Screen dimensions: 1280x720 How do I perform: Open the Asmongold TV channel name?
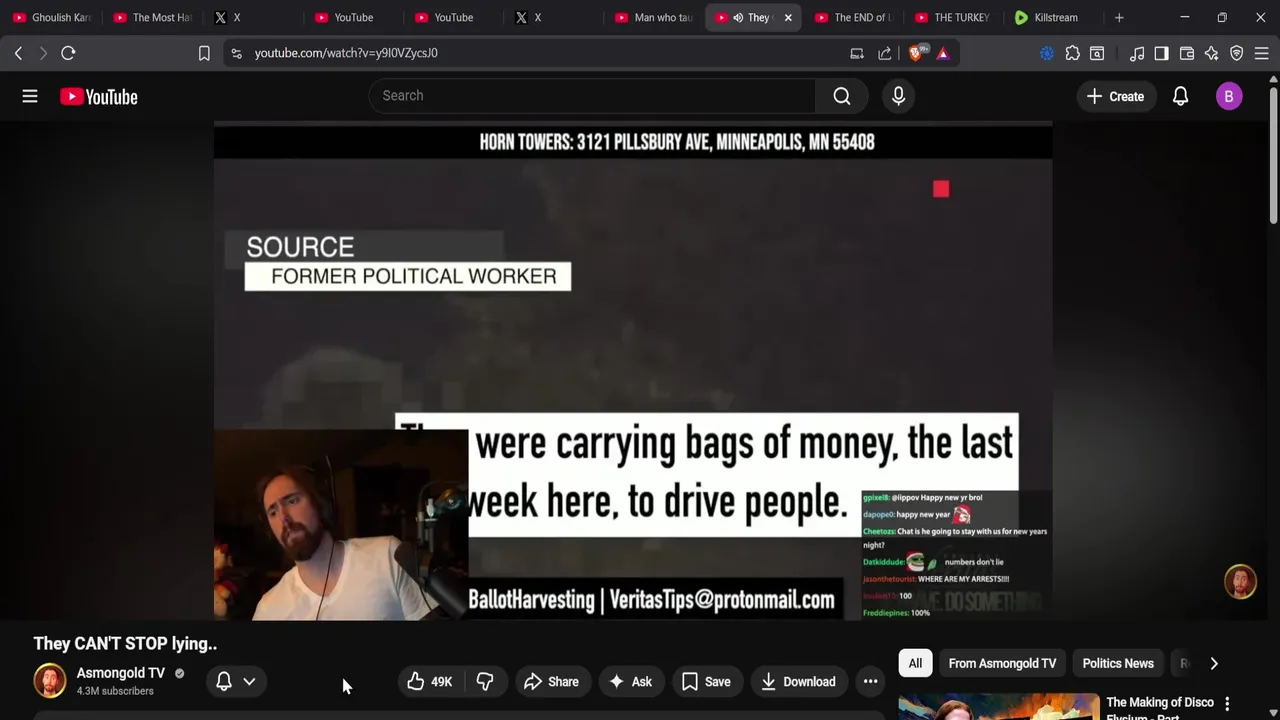[121, 673]
